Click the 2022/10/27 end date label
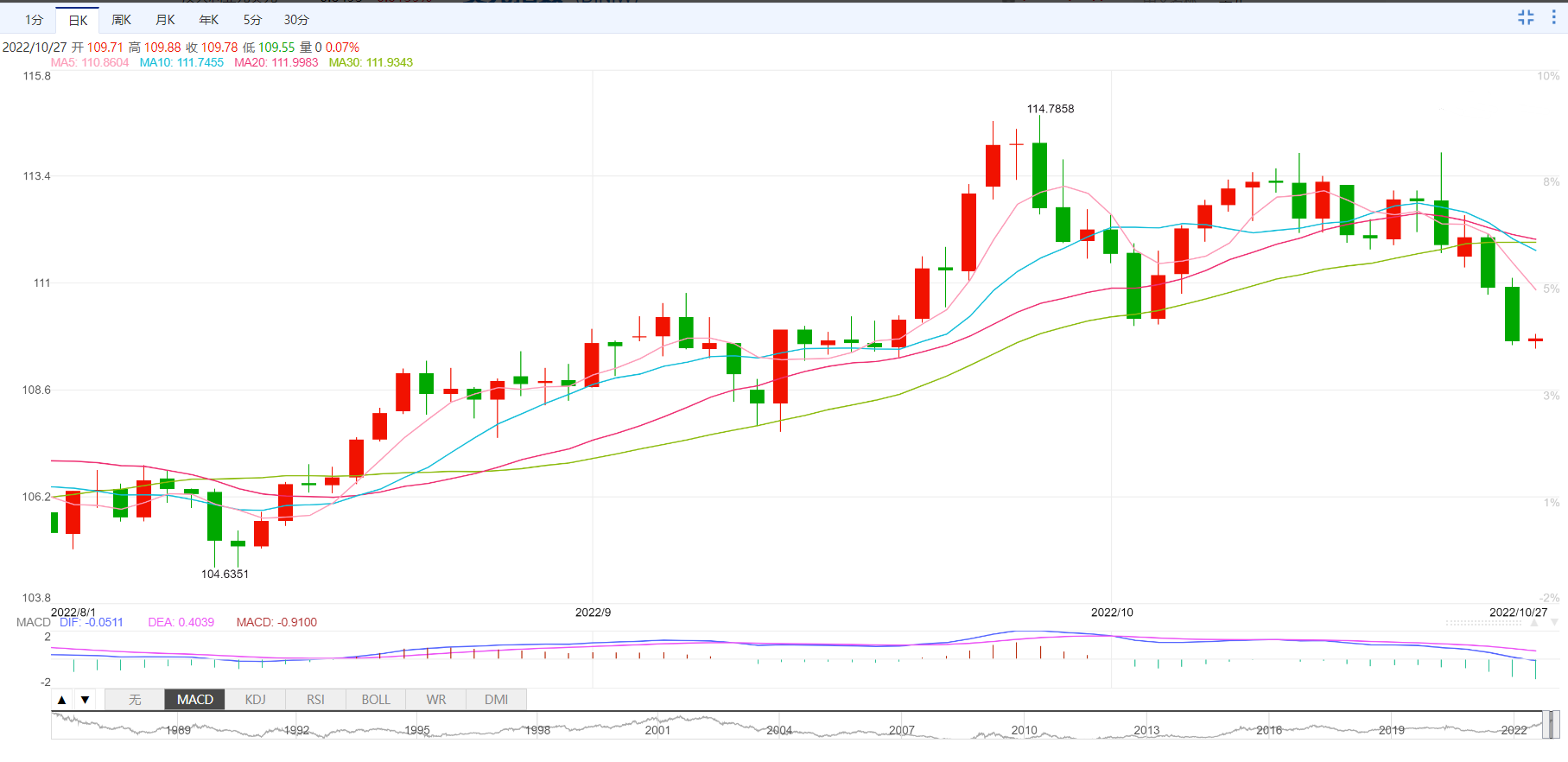Screen dimensions: 1568x762 tap(1519, 613)
